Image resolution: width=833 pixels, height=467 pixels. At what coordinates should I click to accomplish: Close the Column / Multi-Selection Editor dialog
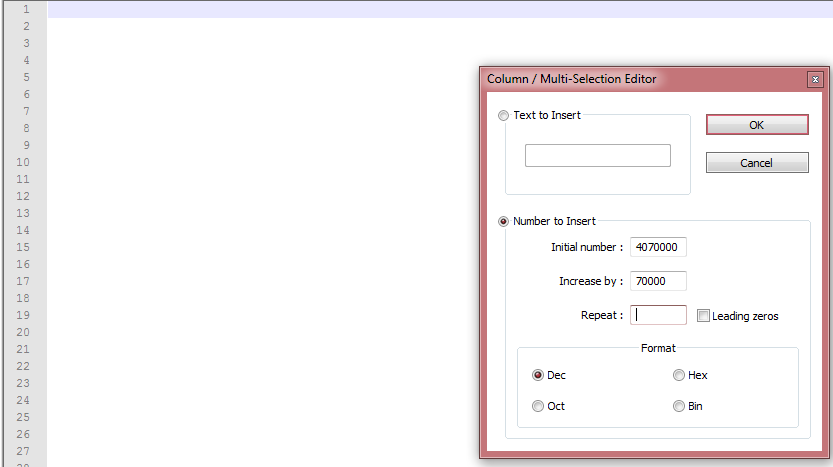point(815,80)
